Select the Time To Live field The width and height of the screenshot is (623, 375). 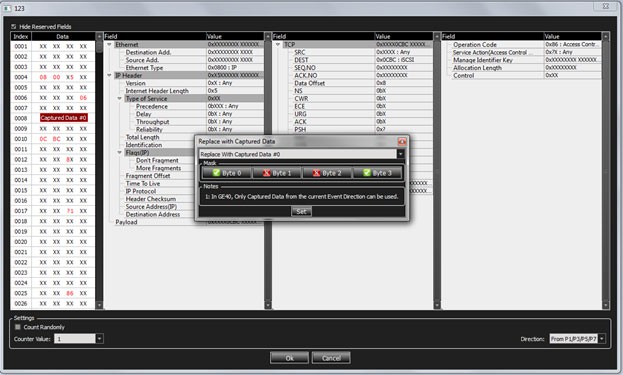click(x=143, y=184)
